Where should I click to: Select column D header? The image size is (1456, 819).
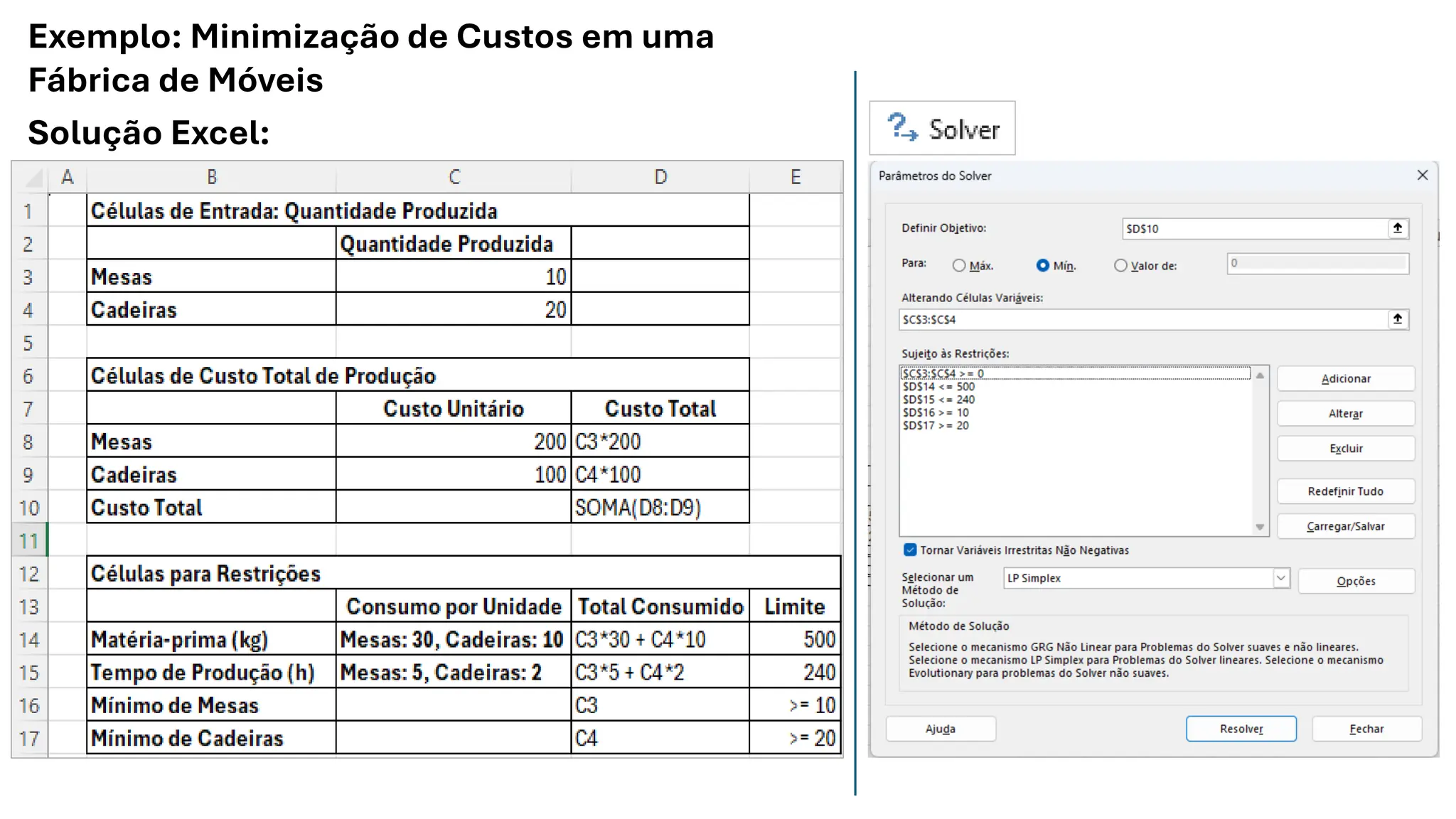[660, 177]
